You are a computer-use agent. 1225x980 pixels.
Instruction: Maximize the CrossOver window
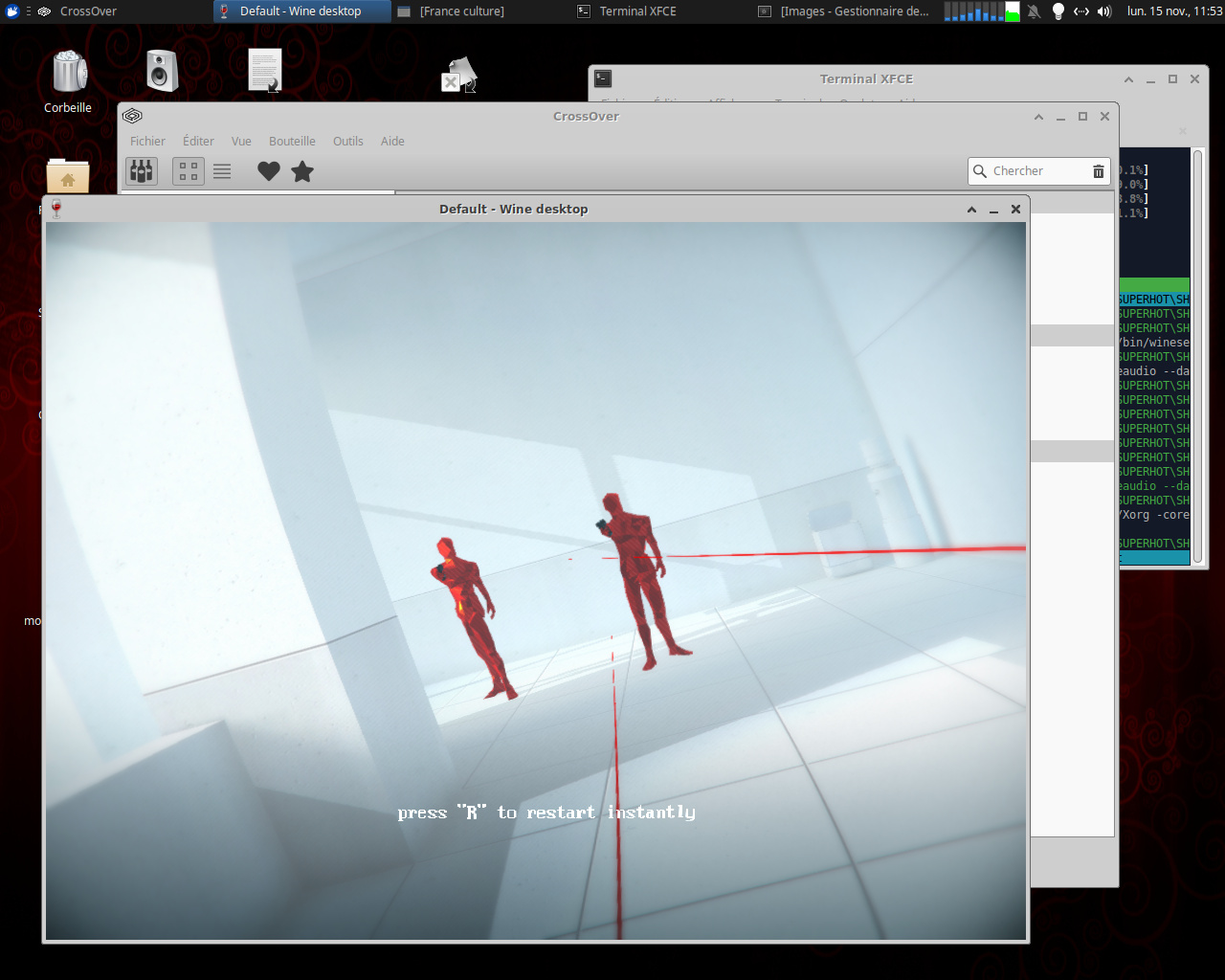(x=1082, y=117)
